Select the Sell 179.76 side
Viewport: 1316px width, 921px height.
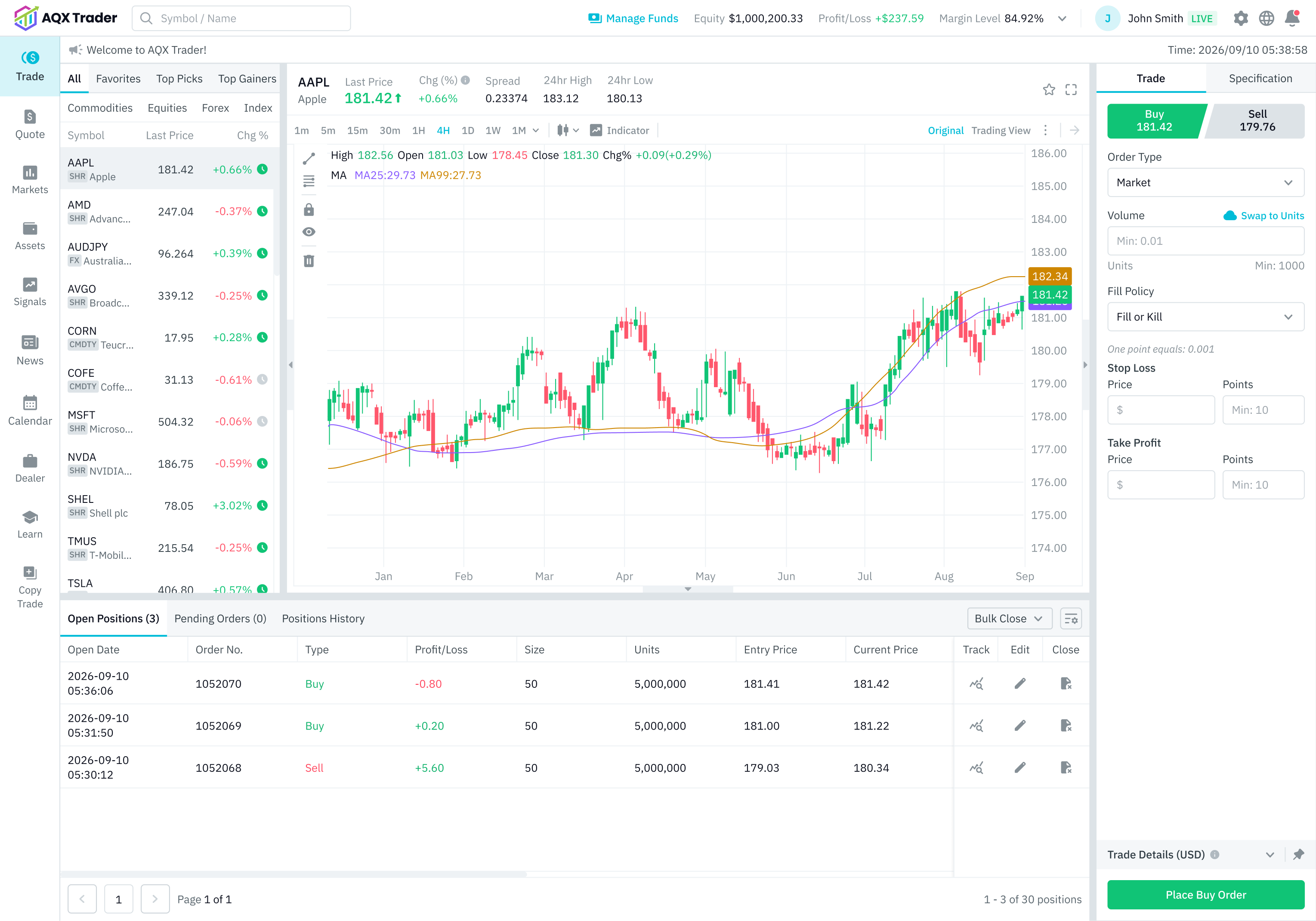click(x=1254, y=121)
